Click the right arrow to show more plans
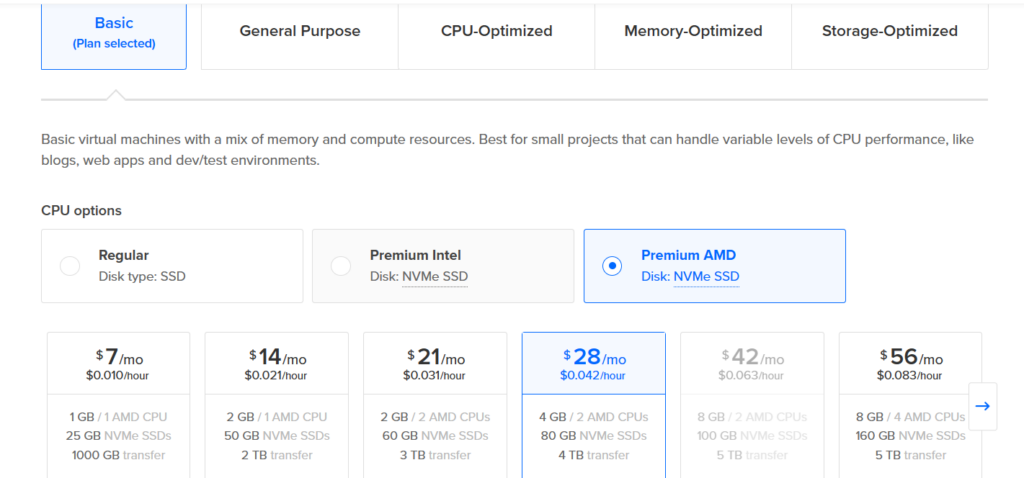Image resolution: width=1024 pixels, height=478 pixels. coord(982,406)
